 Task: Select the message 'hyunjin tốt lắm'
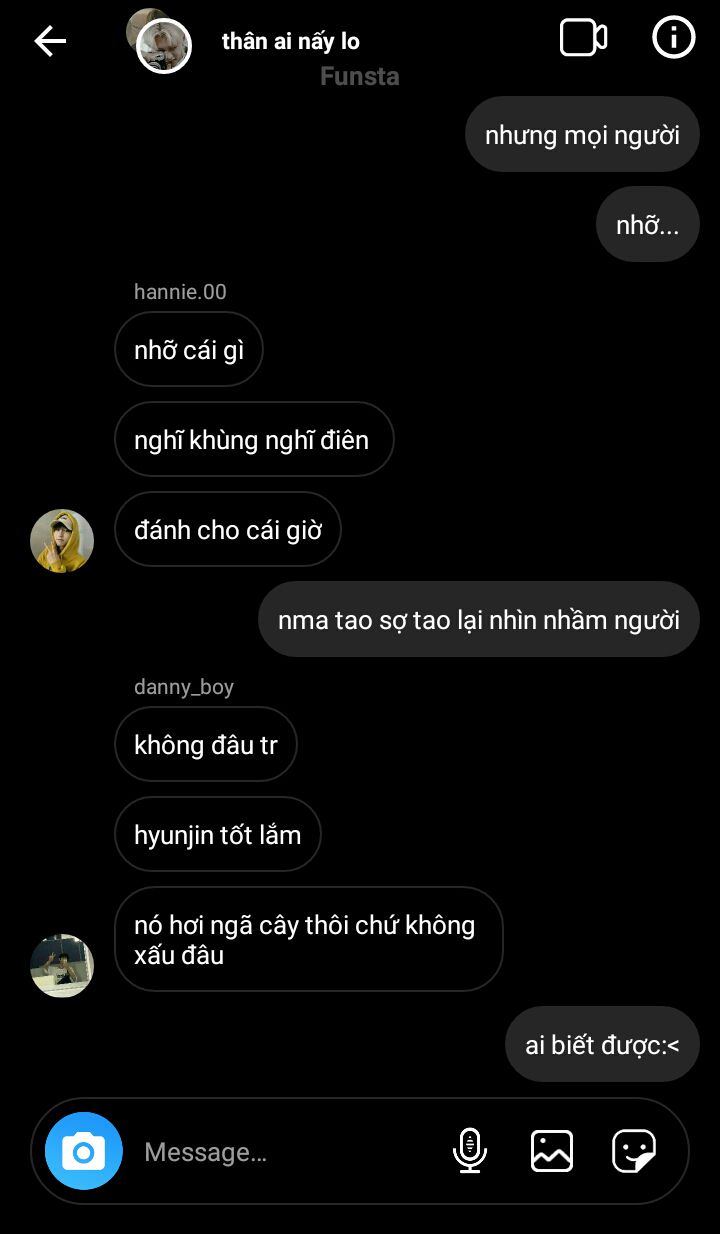(218, 834)
